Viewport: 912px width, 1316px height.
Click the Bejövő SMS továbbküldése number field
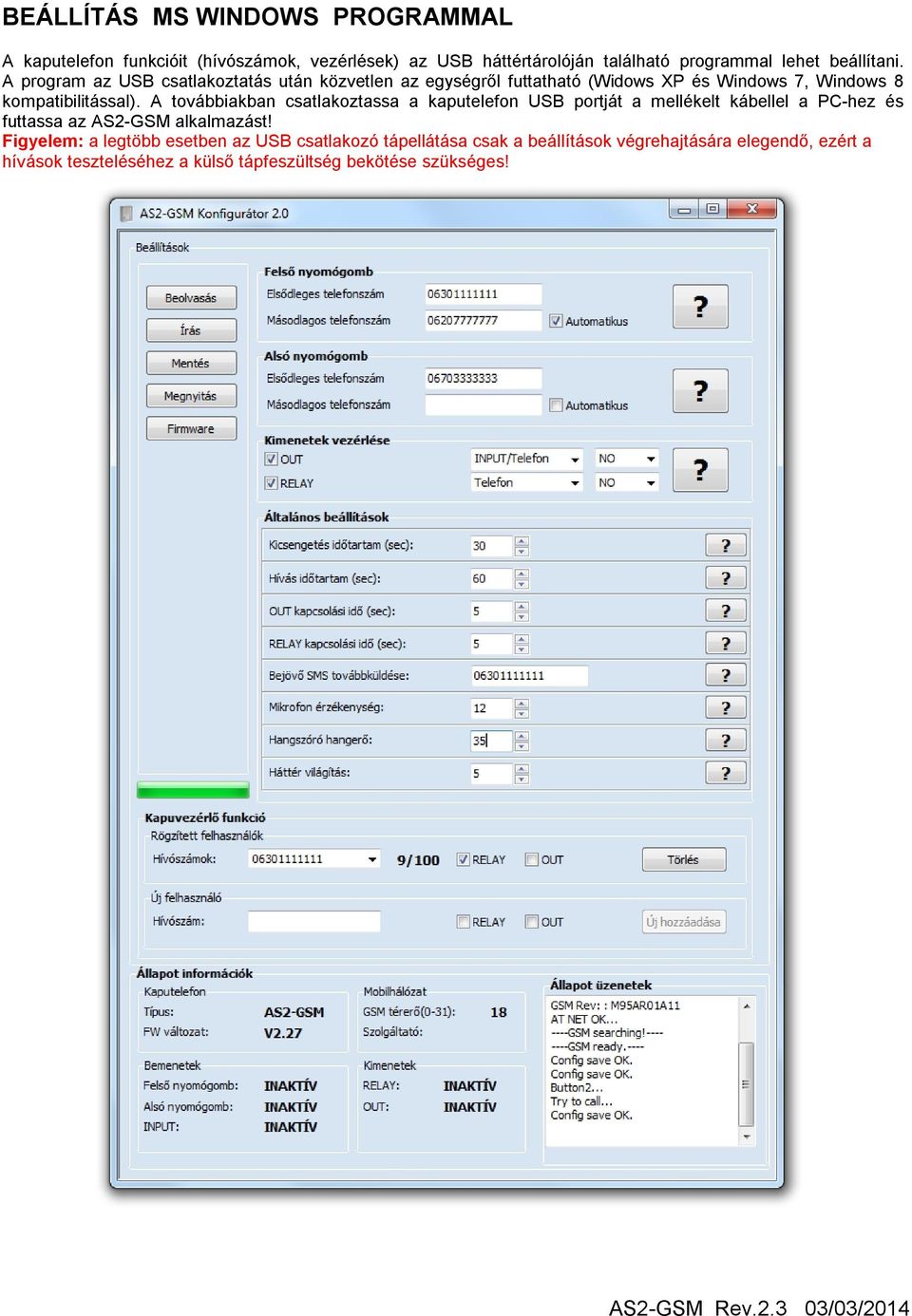point(529,675)
